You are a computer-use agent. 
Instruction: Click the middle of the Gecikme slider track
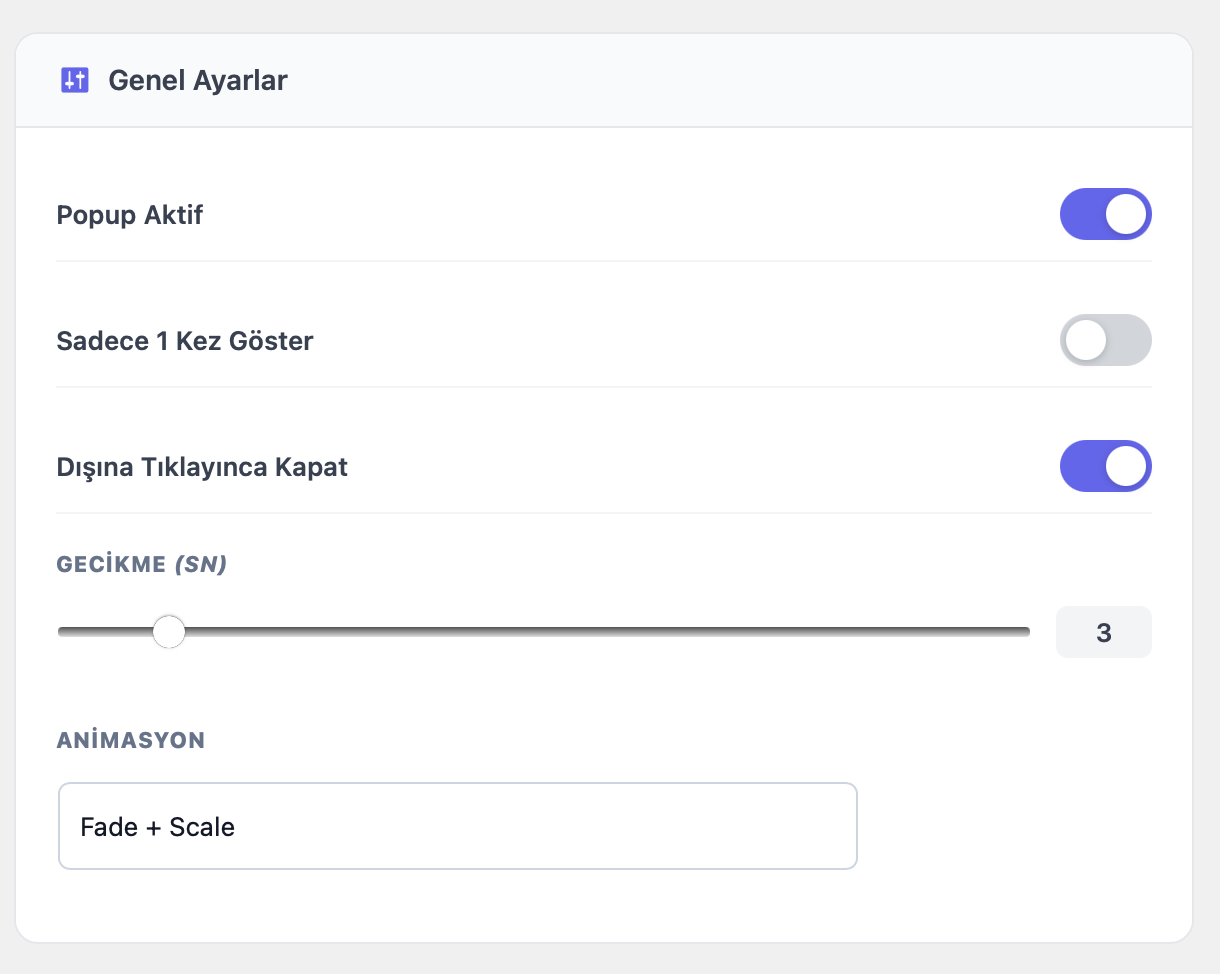(544, 632)
